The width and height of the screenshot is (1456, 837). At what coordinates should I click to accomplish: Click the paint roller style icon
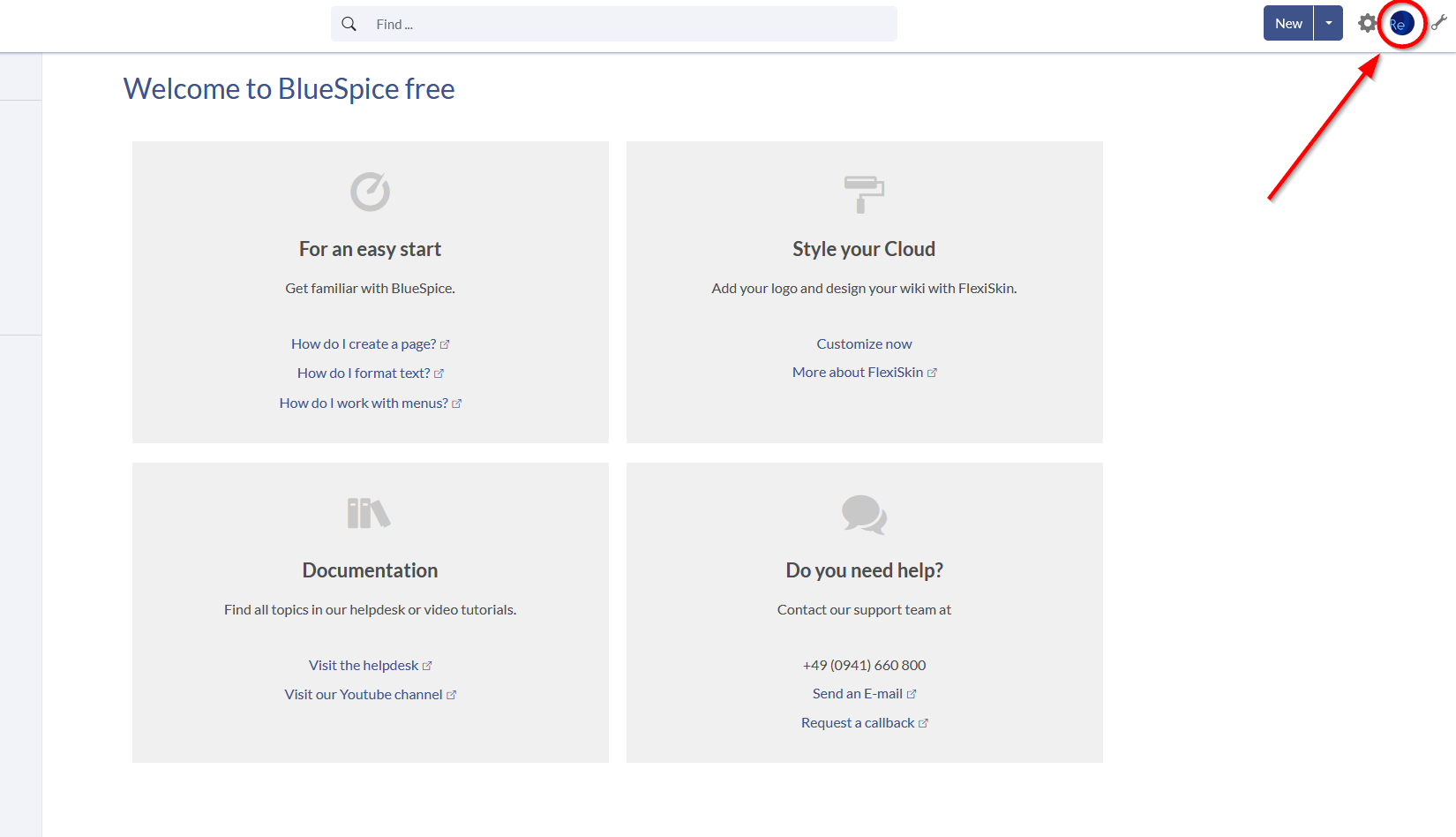pos(864,194)
